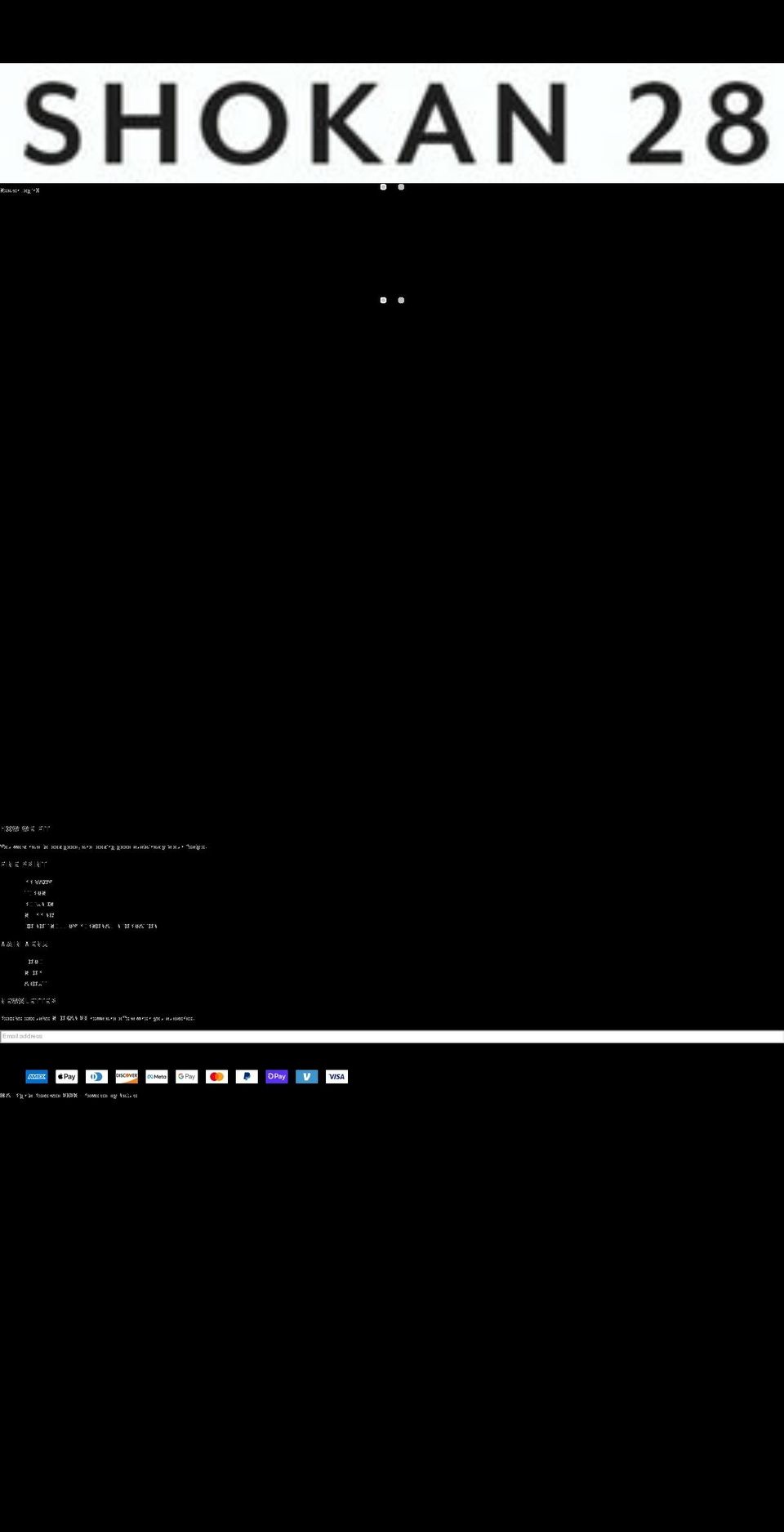Click the Google Pay payment icon
The width and height of the screenshot is (784, 1532).
click(187, 1077)
